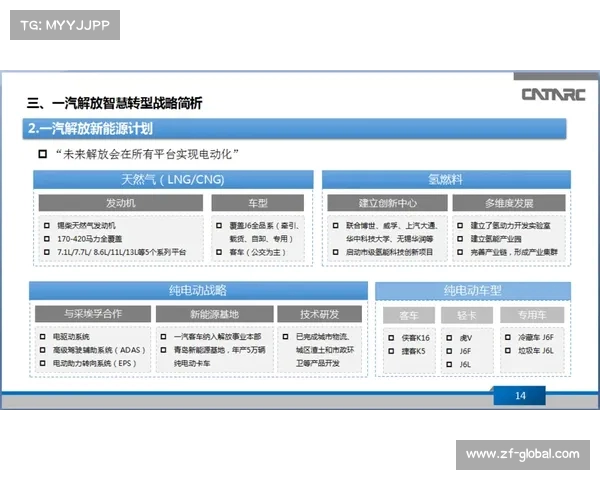Select the bullet '建立氢能产业园'
The height and width of the screenshot is (480, 600).
tap(496, 239)
